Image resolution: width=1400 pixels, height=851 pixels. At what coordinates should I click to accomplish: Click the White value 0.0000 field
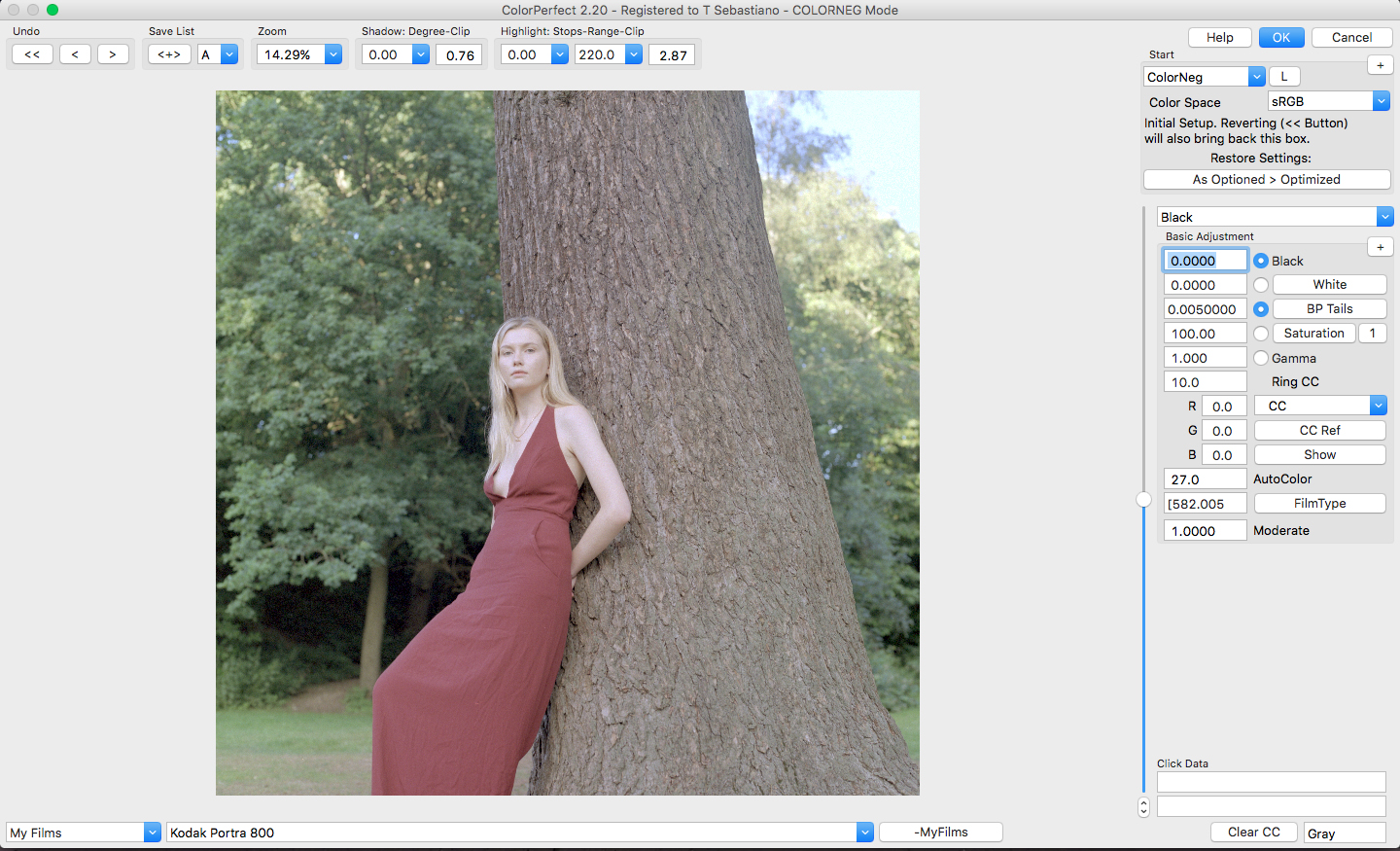click(1206, 285)
